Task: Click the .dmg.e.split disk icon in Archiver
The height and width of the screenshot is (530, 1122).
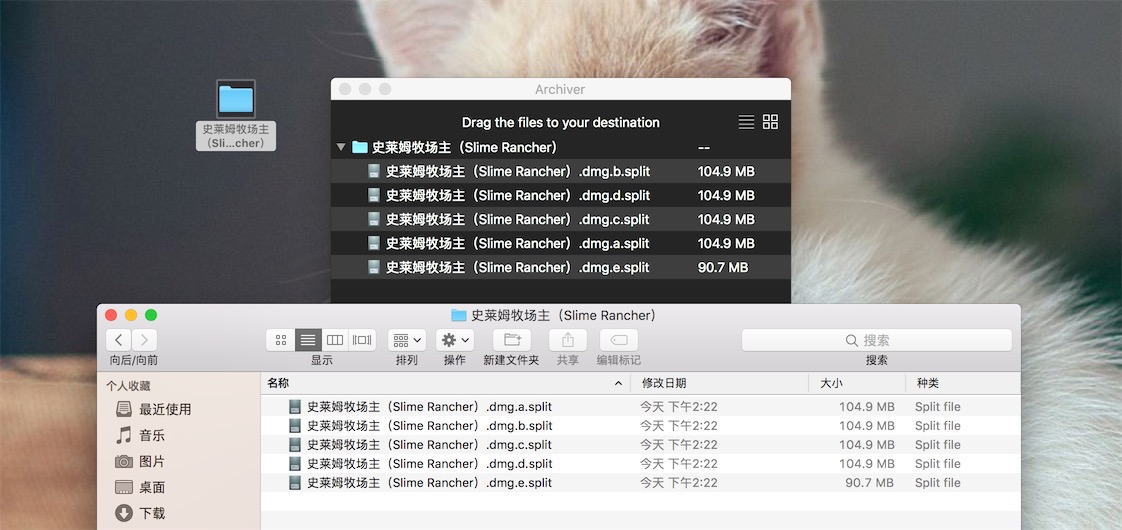Action: pos(374,267)
